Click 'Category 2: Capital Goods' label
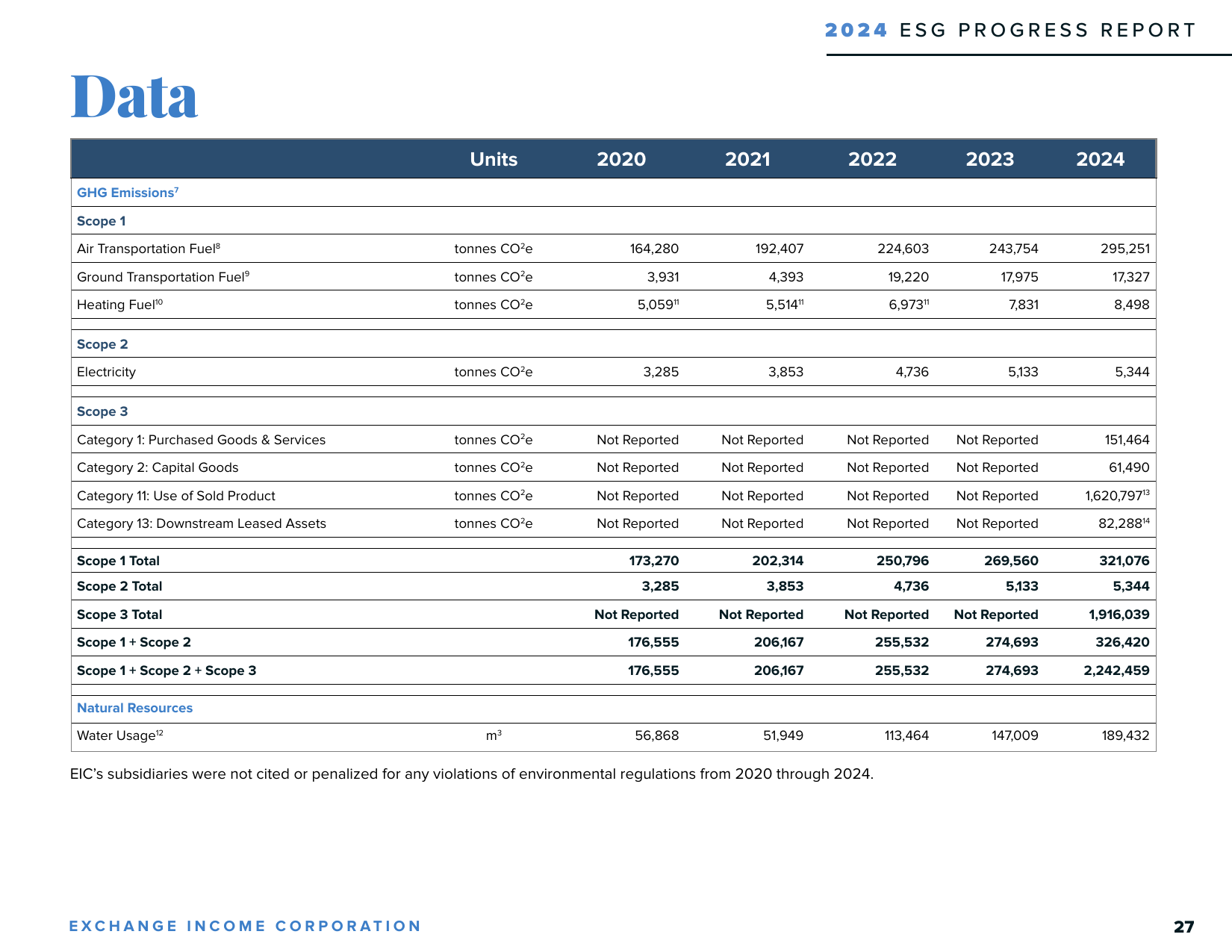 point(158,467)
